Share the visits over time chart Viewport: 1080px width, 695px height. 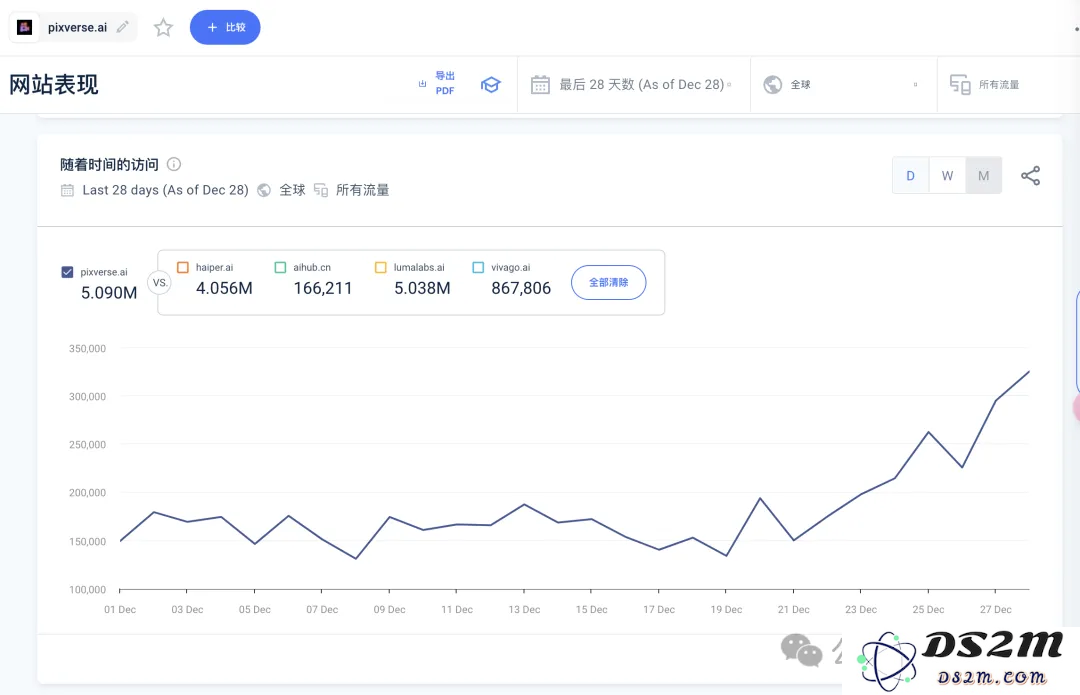pyautogui.click(x=1030, y=176)
